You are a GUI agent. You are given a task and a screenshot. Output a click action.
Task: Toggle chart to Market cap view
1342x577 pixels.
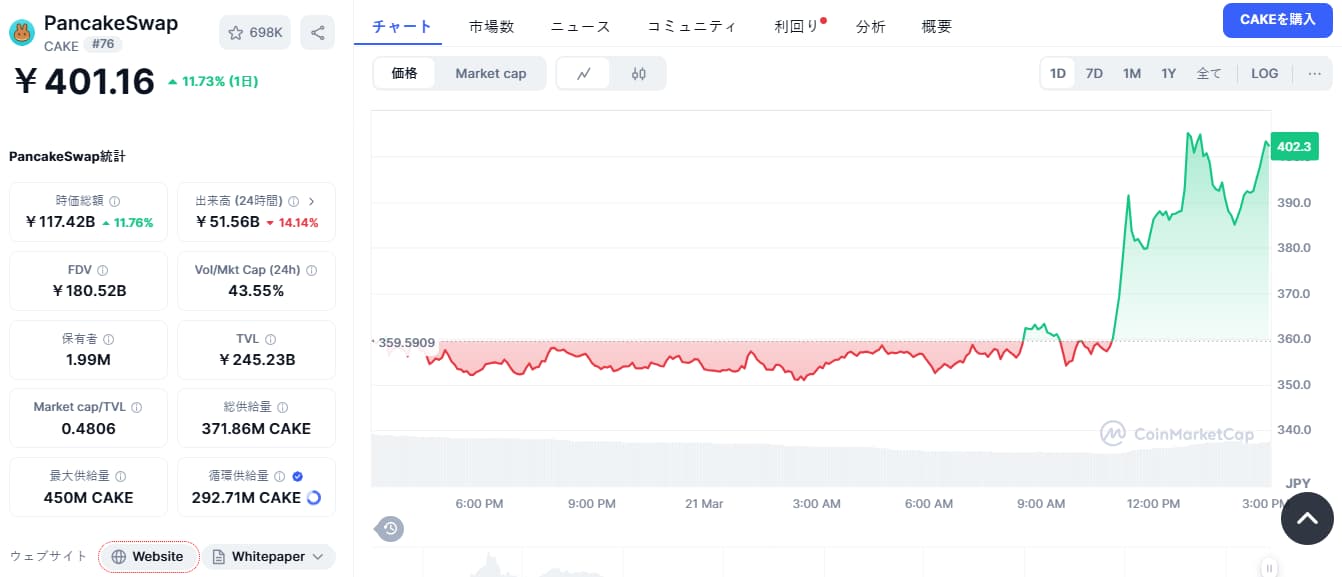click(x=490, y=73)
